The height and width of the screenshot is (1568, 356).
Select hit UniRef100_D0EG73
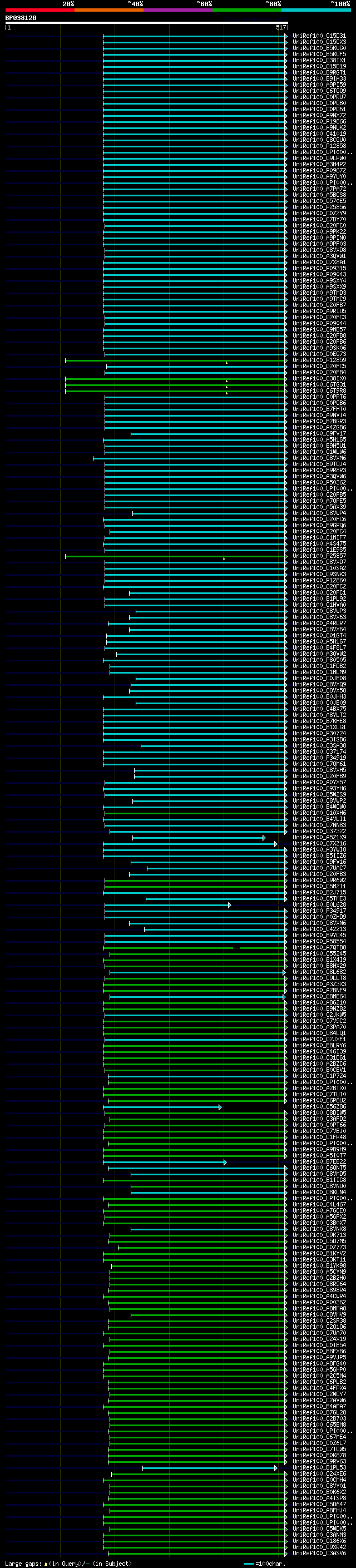tap(319, 354)
